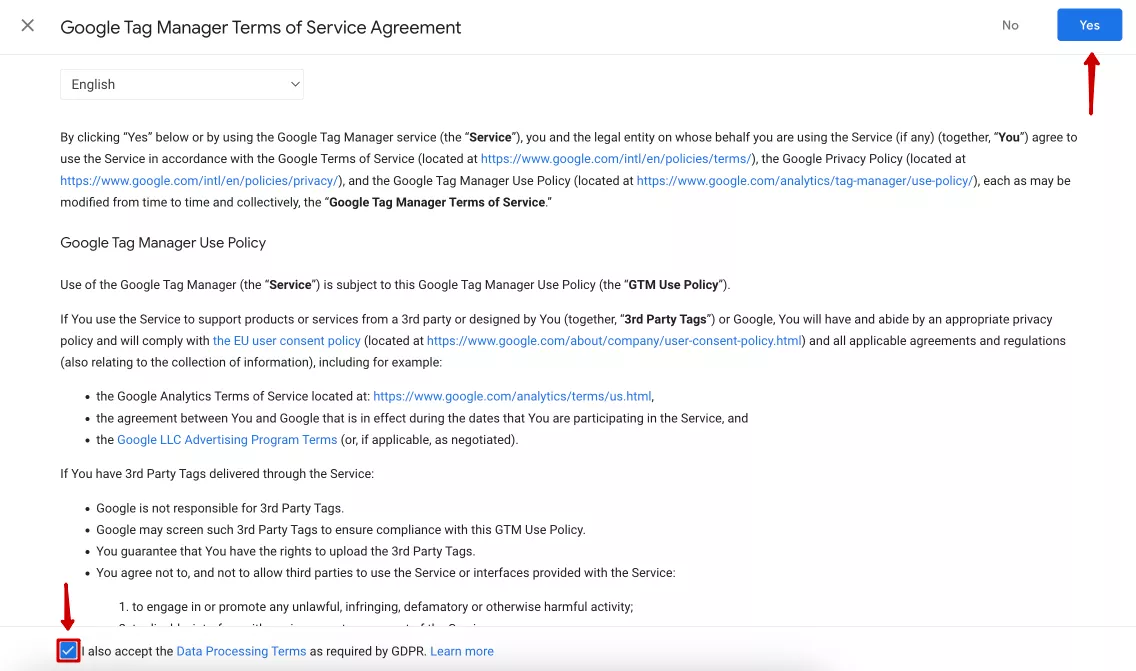Open the EU user consent policy link
This screenshot has width=1136, height=671.
(x=286, y=341)
